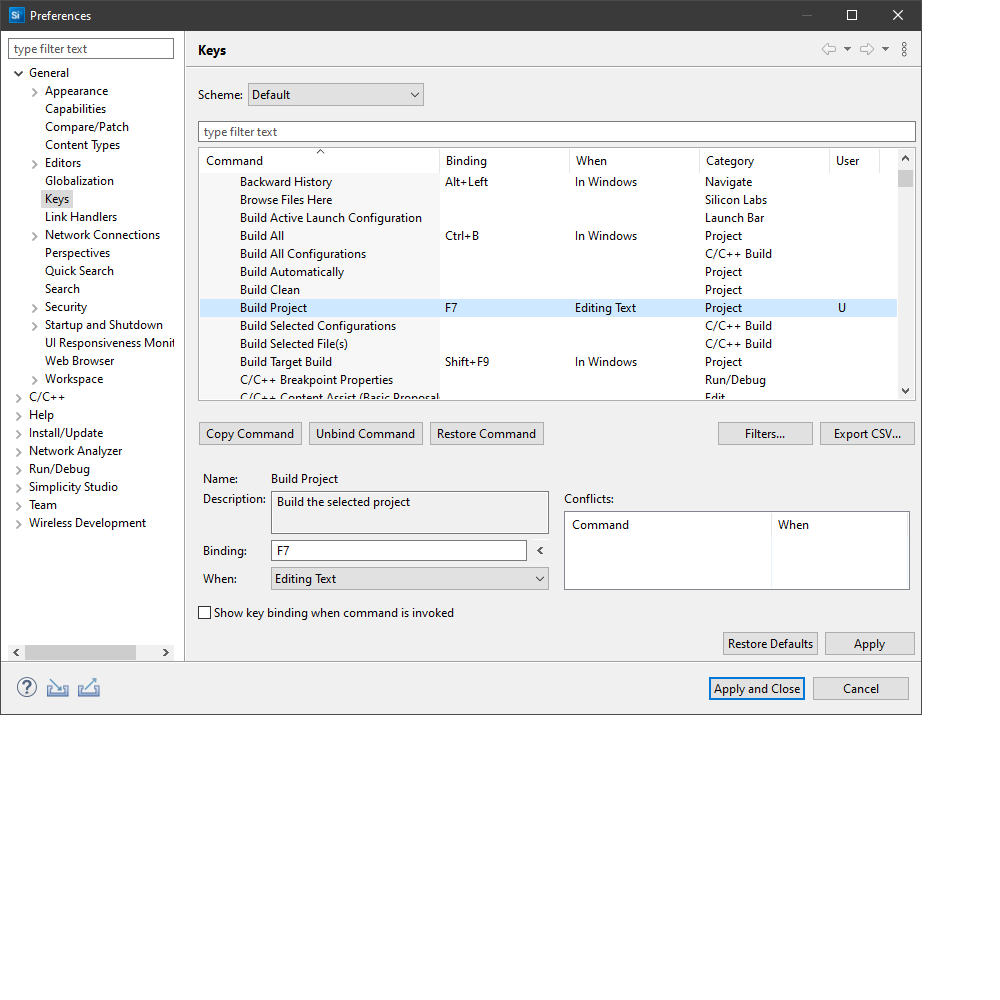Select Link Handlers in preferences tree
Viewport: 1000px width, 1000px height.
pyautogui.click(x=80, y=217)
